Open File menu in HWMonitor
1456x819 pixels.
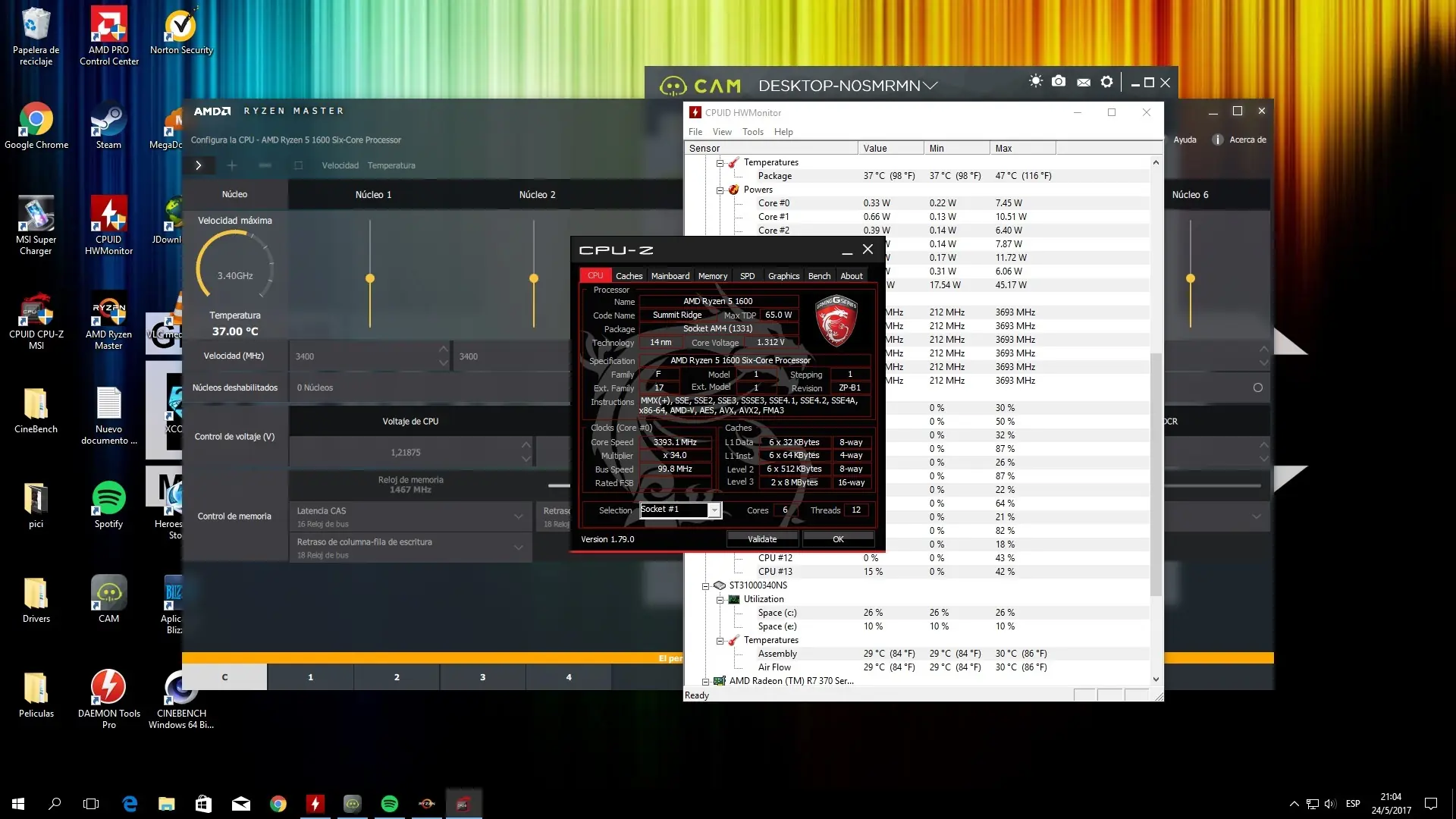point(695,132)
